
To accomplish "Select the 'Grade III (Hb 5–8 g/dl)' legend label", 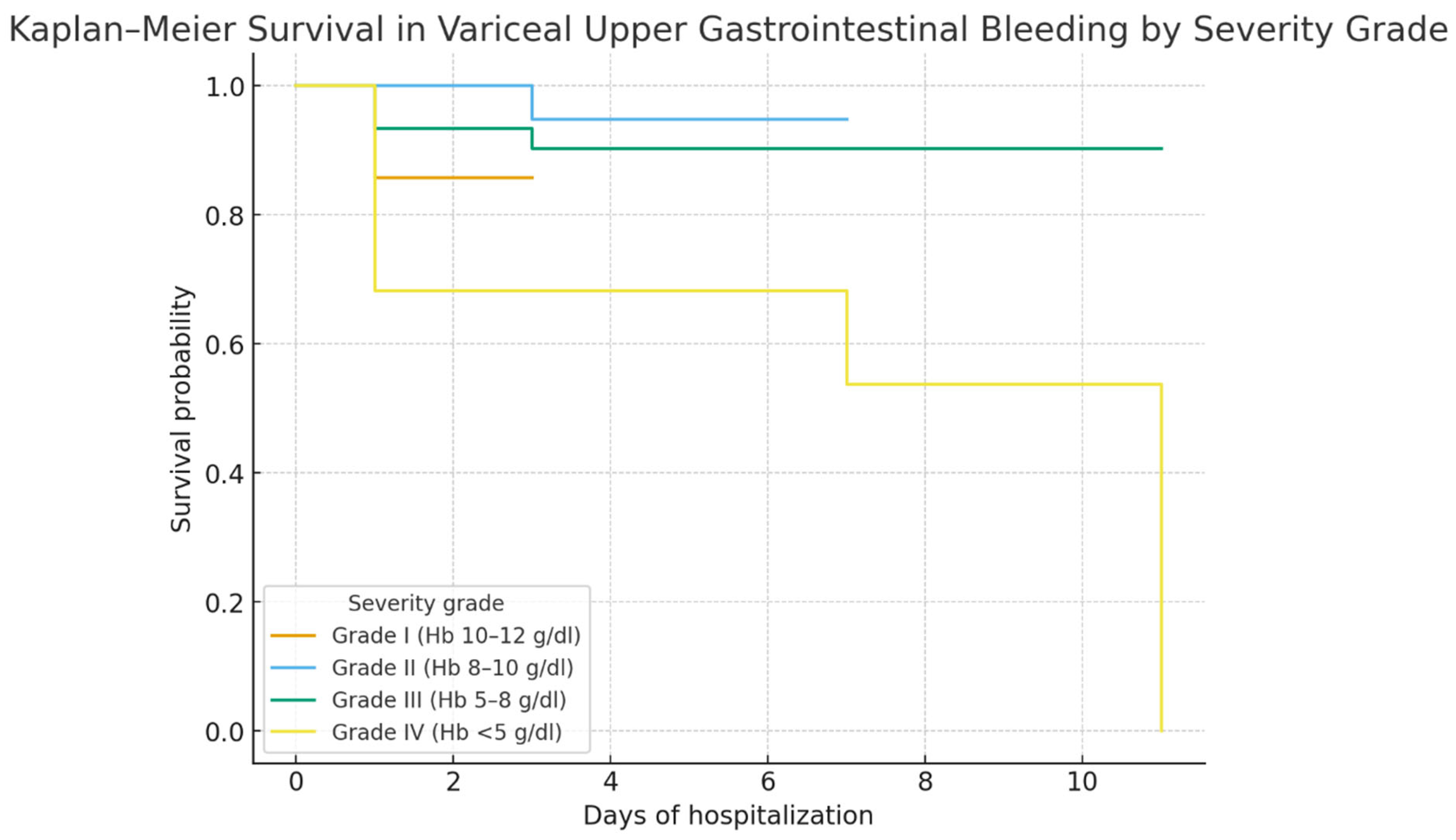I will click(449, 701).
